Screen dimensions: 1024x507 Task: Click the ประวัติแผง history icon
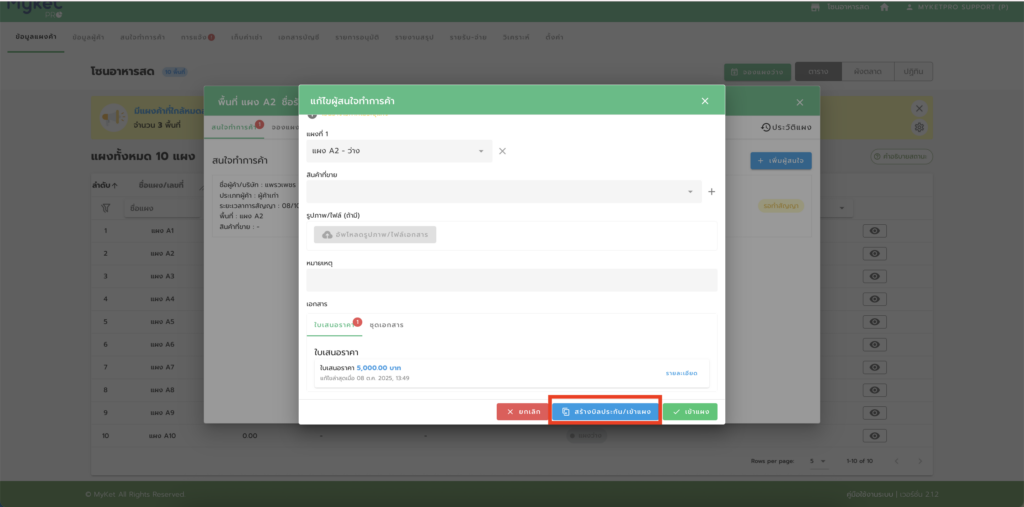[766, 128]
